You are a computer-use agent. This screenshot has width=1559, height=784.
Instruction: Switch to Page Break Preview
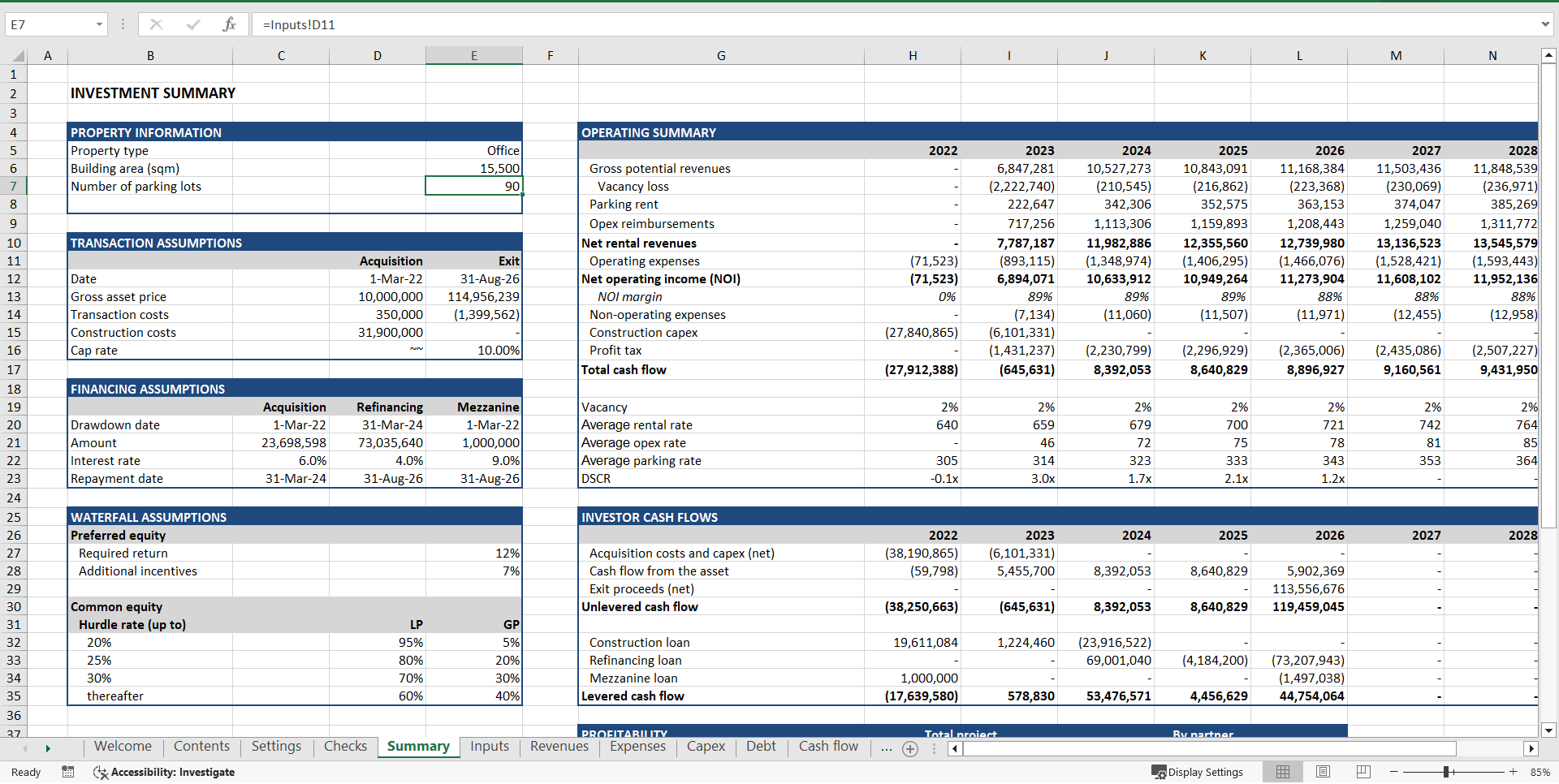(1363, 772)
